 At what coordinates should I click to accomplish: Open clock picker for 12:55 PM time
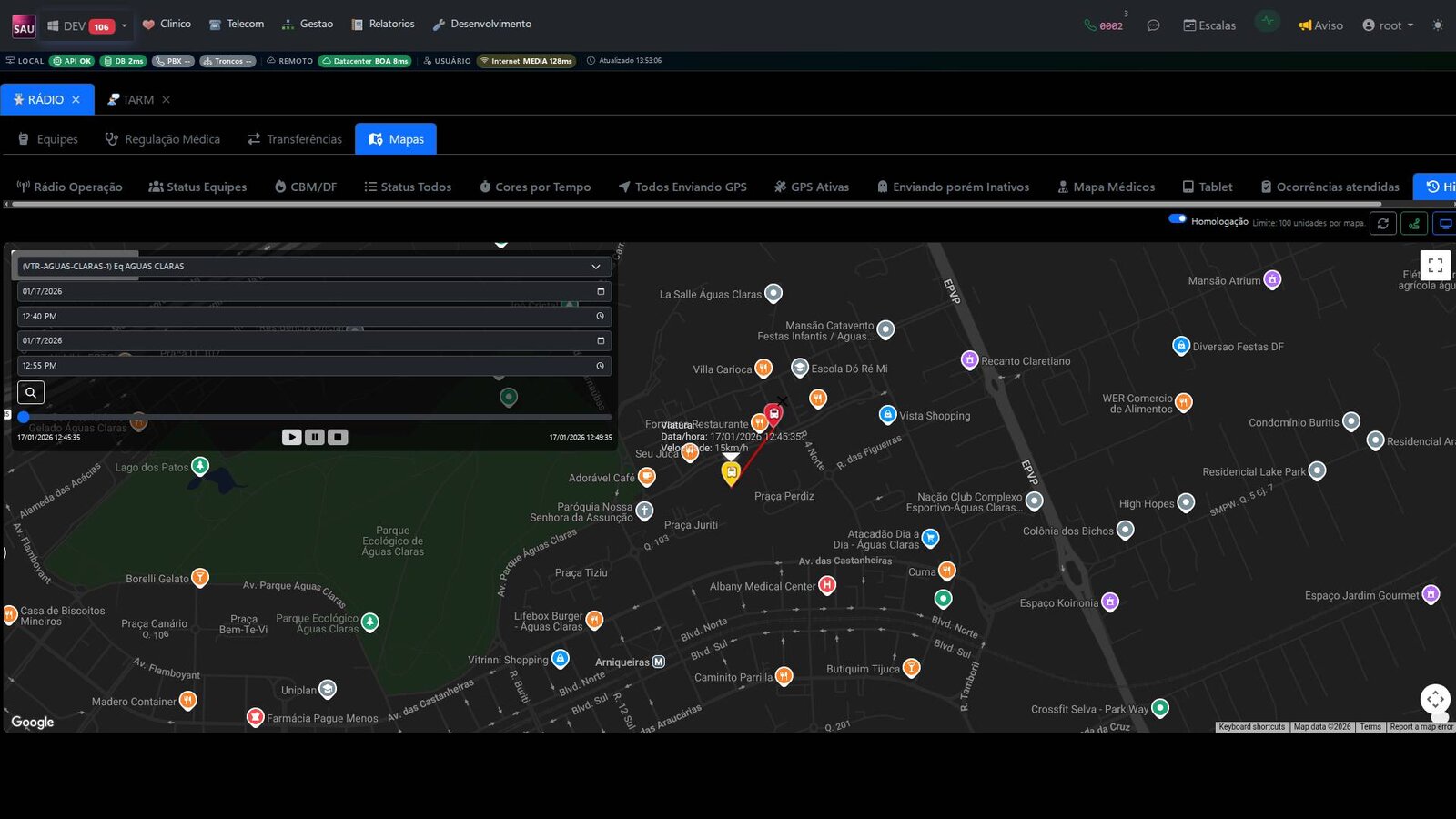pos(601,366)
